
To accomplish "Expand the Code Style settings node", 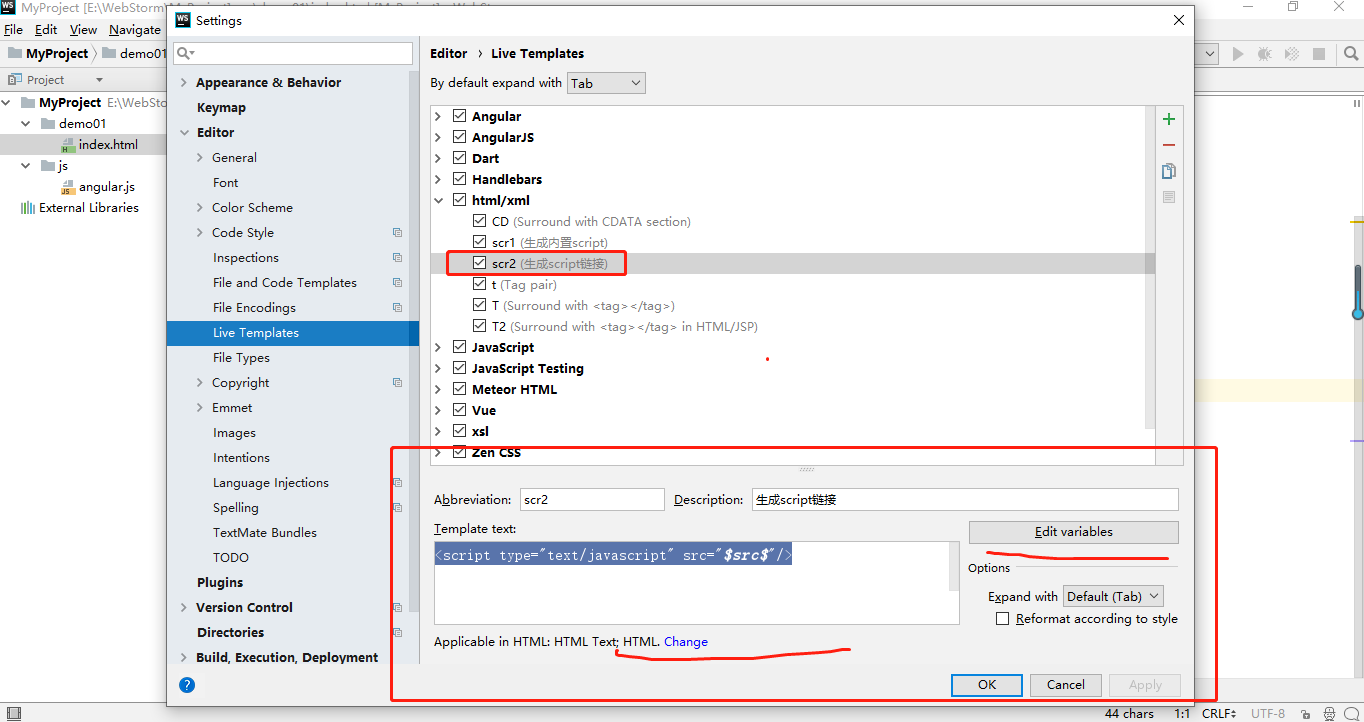I will point(200,233).
